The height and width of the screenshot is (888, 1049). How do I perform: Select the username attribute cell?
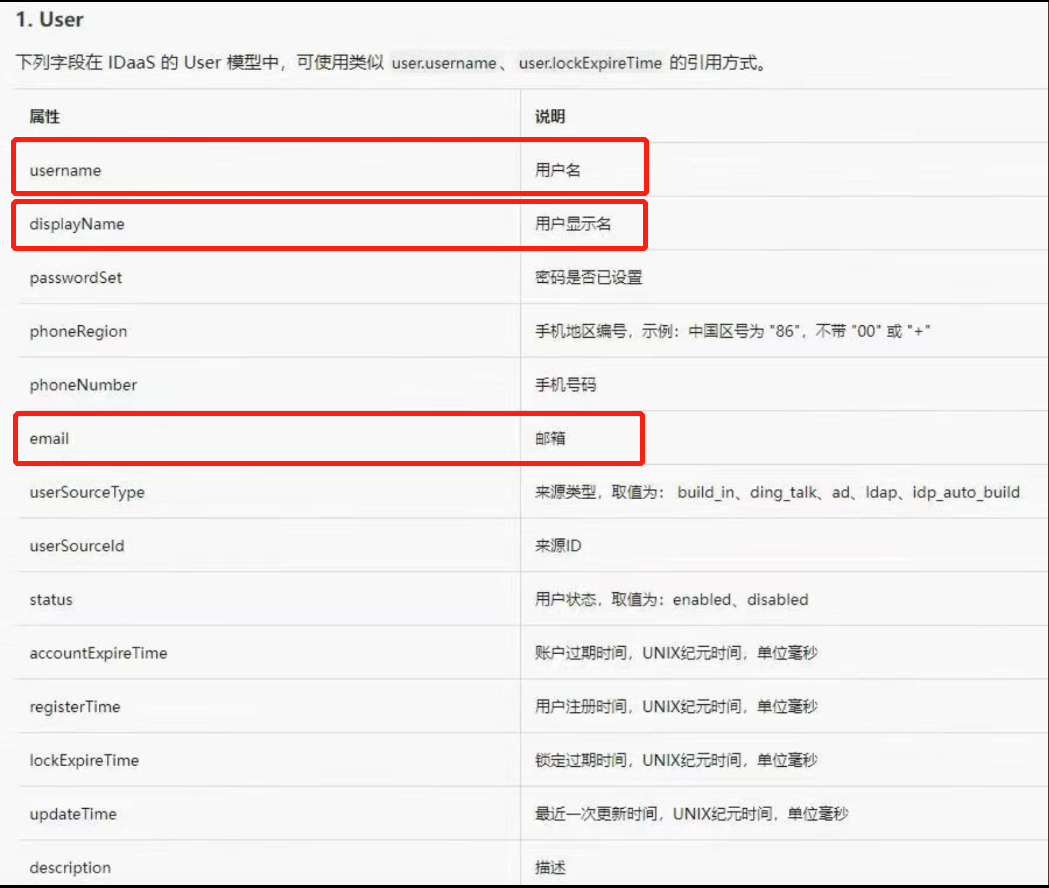tap(64, 170)
